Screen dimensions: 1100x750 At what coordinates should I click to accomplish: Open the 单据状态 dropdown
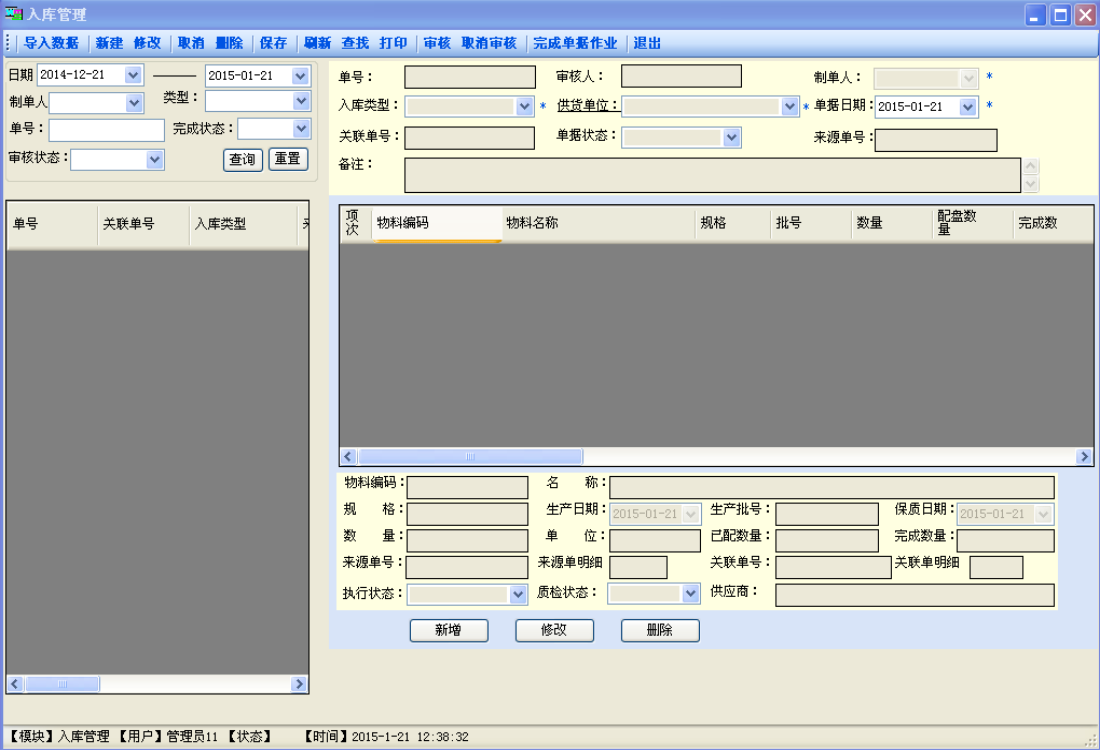731,138
